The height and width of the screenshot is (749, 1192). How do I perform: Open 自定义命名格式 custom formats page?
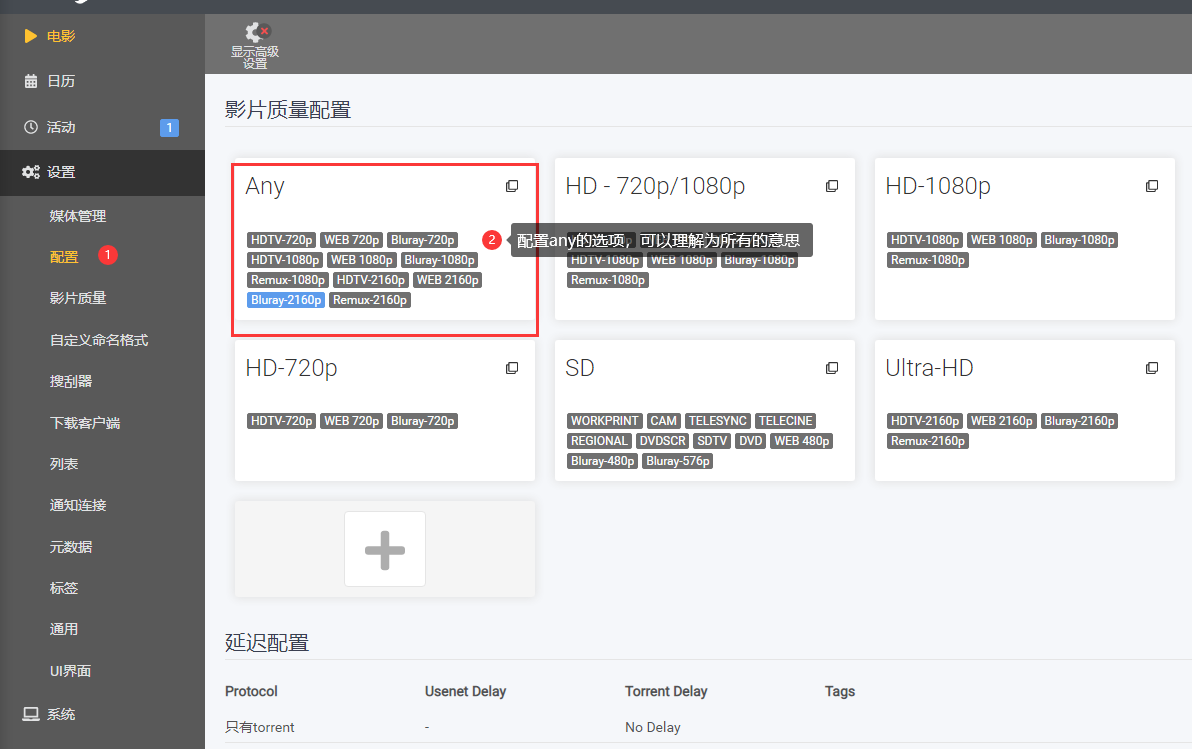(x=99, y=340)
